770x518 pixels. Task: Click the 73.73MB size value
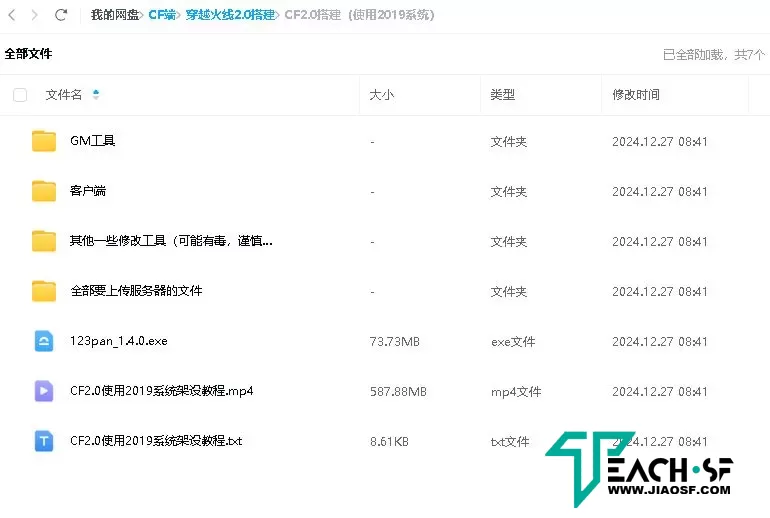pyautogui.click(x=395, y=342)
